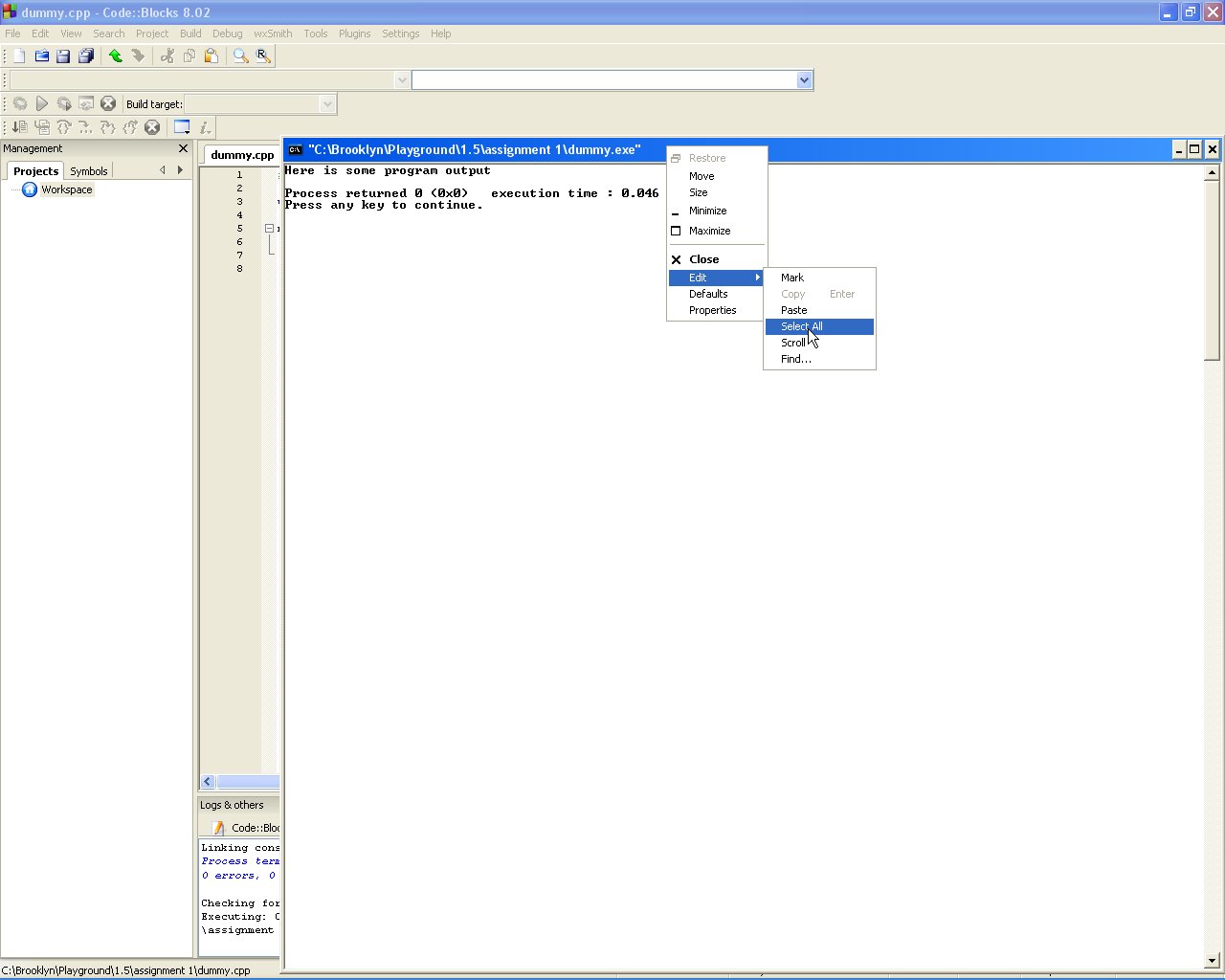1225x980 pixels.
Task: Click the Build gear icon
Action: [x=19, y=103]
